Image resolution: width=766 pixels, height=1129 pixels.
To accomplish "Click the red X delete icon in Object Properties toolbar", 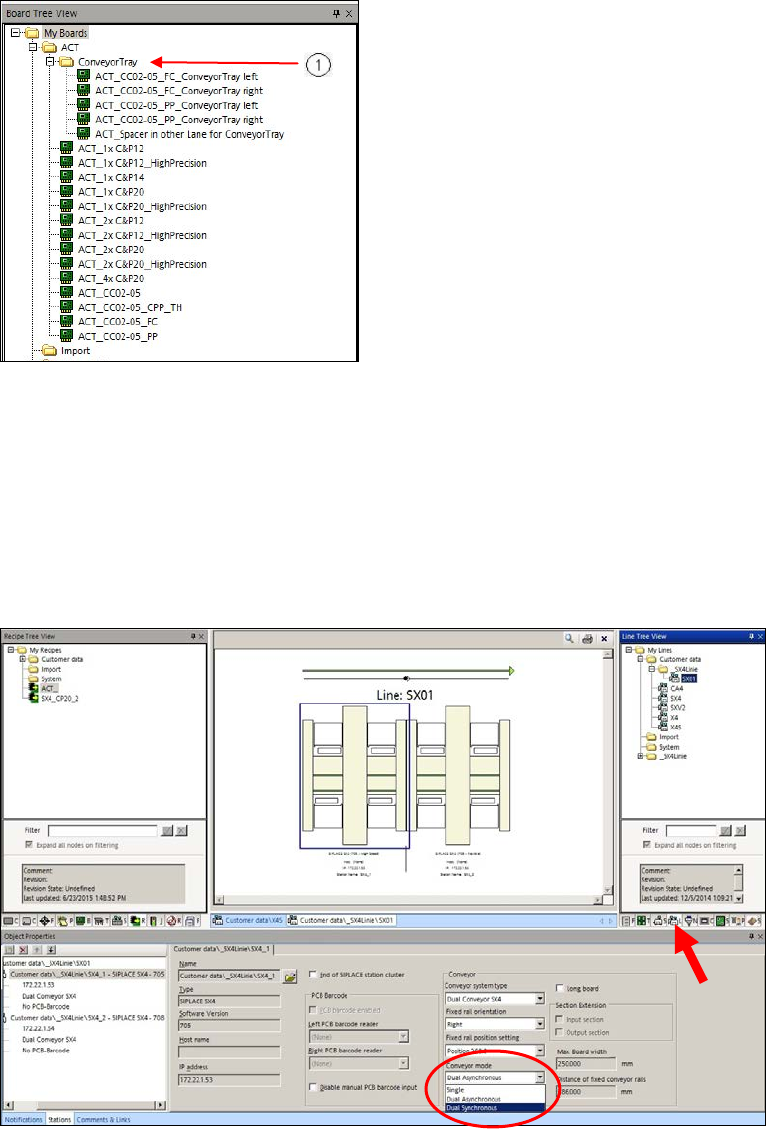I will (21, 950).
